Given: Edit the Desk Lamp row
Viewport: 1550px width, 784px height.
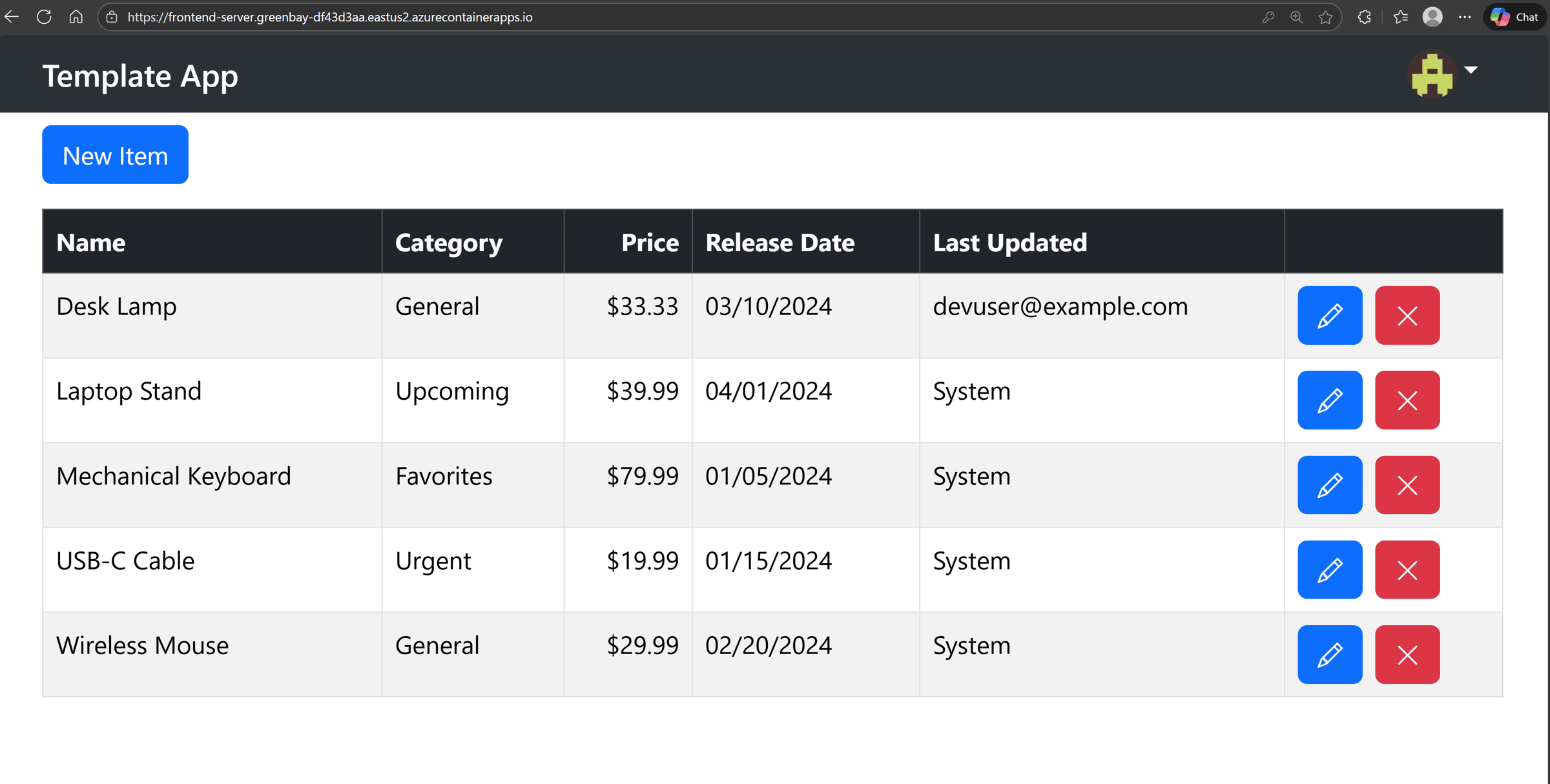Looking at the screenshot, I should pyautogui.click(x=1329, y=315).
